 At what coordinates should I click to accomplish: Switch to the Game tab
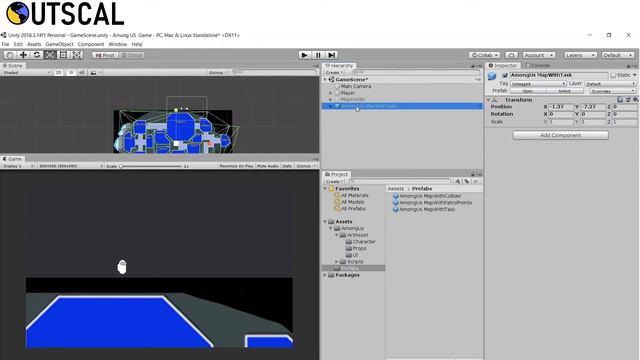click(x=13, y=159)
